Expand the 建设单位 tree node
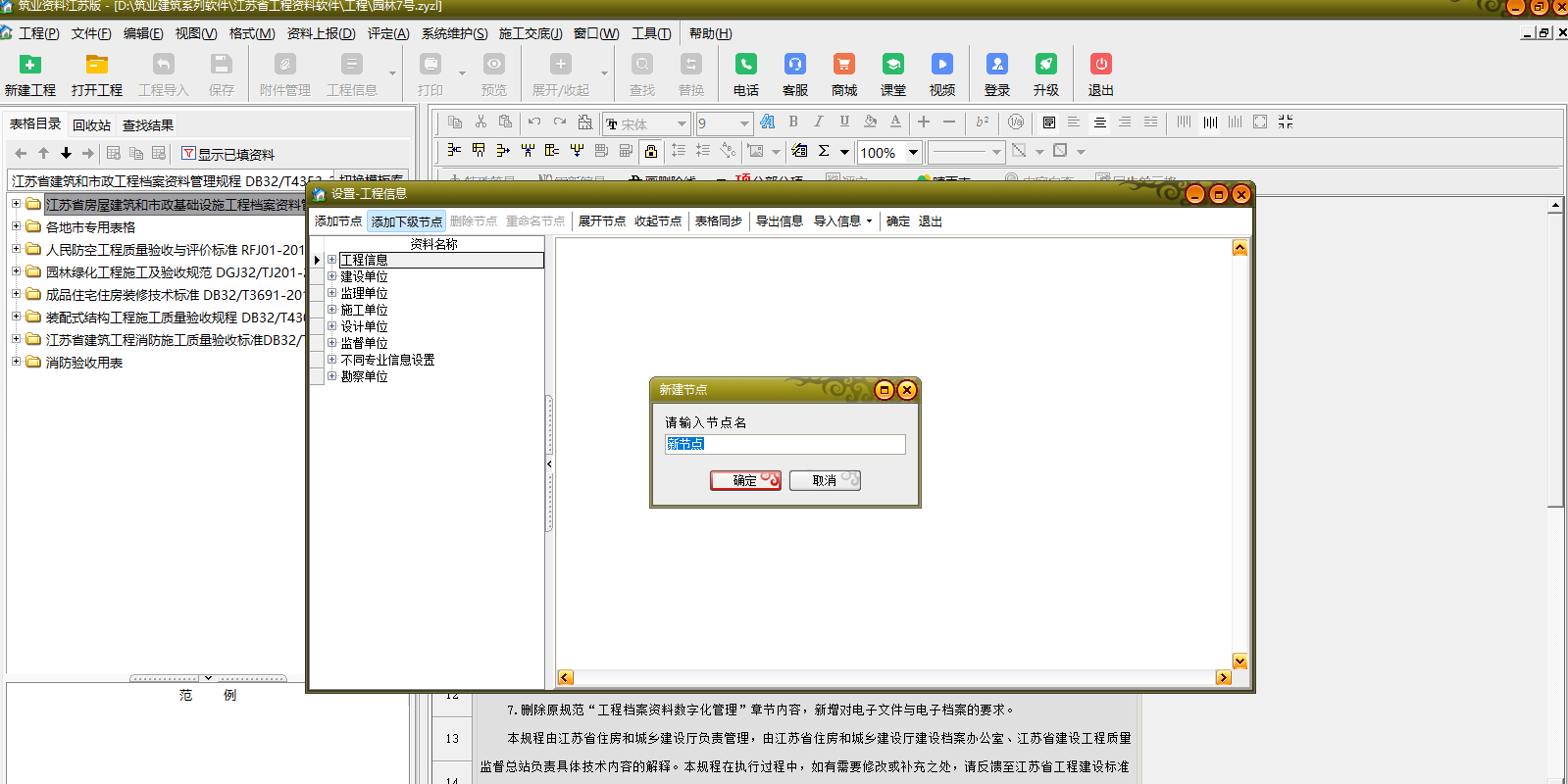This screenshot has height=784, width=1568. (332, 276)
